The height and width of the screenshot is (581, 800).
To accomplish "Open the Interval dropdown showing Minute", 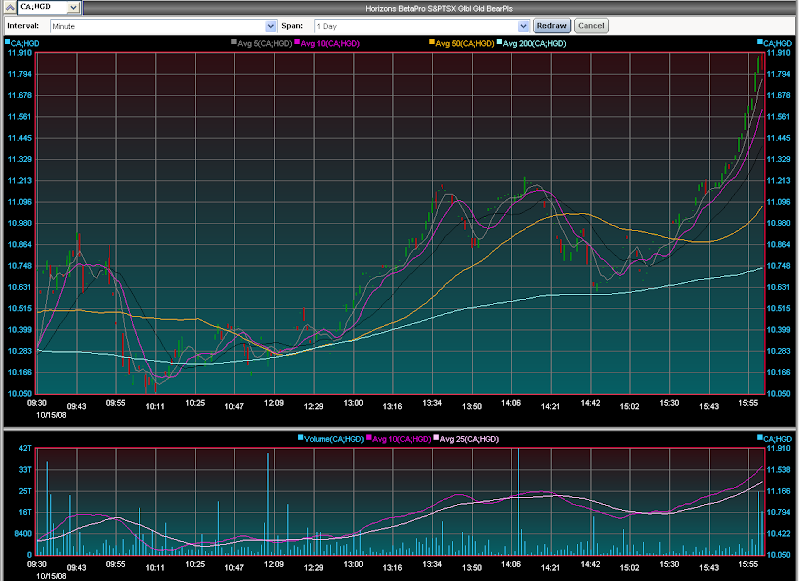I will (x=163, y=26).
